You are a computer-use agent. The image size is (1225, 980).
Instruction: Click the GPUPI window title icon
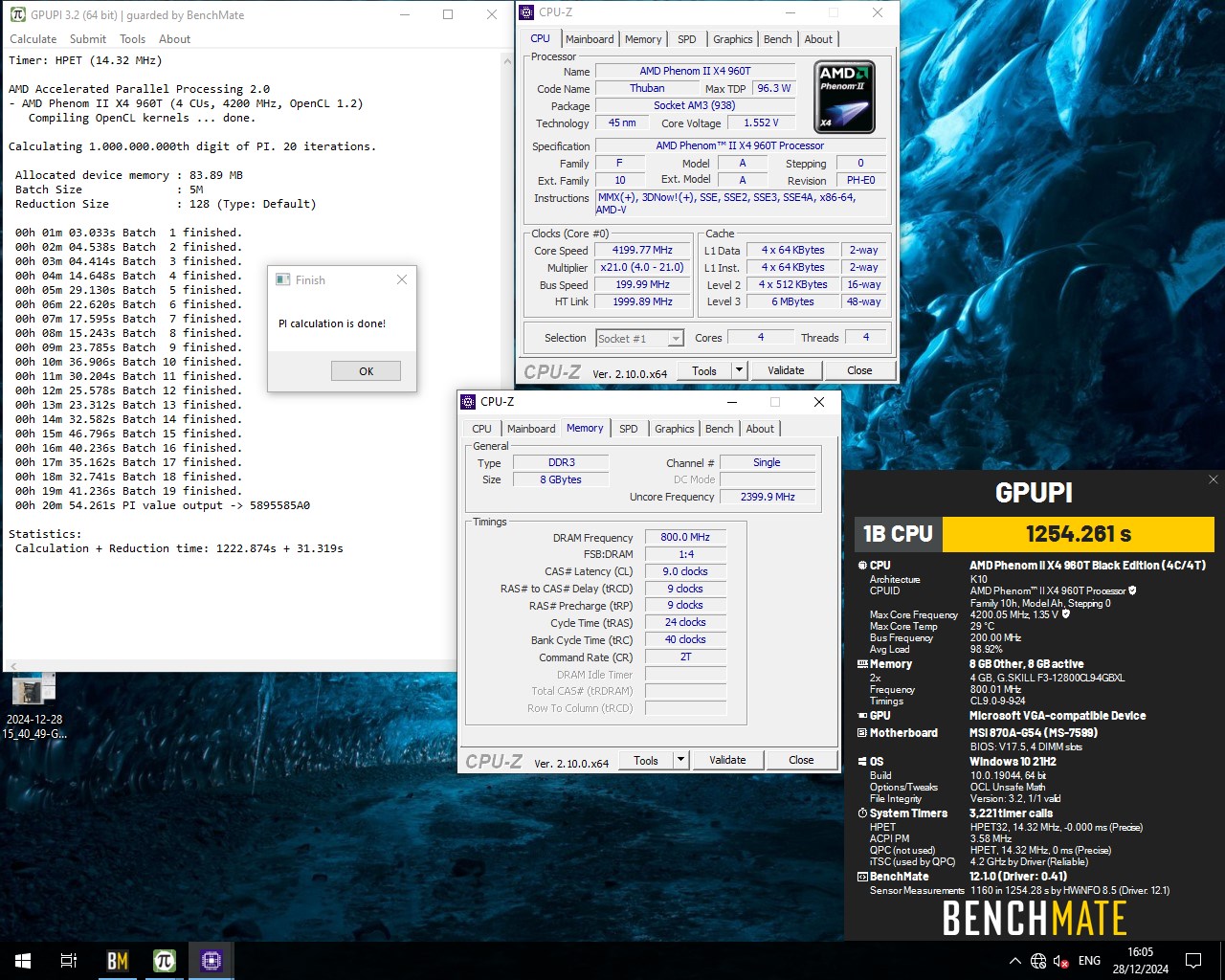17,14
